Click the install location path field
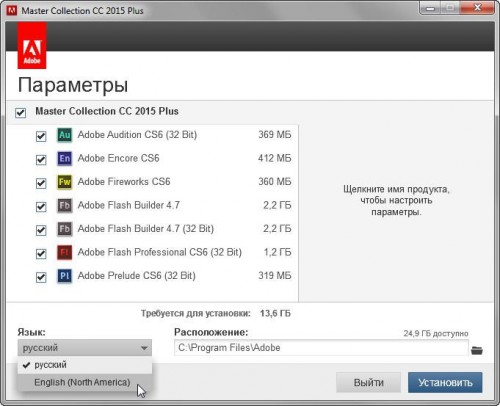The height and width of the screenshot is (406, 500). [x=321, y=348]
